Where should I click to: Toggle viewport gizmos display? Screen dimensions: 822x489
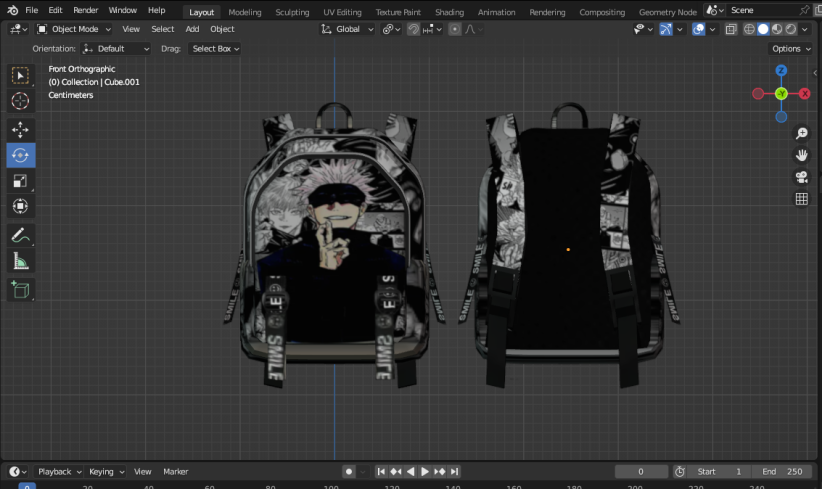tap(666, 29)
